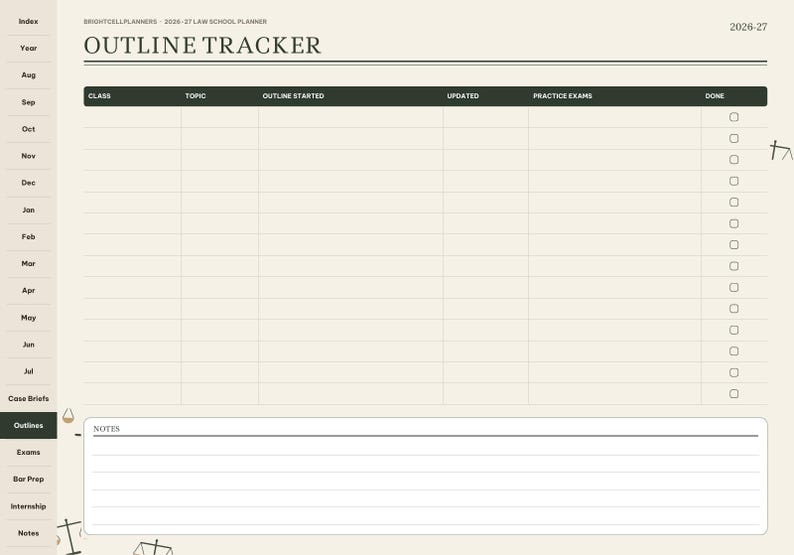Click the CLASS column header
Image resolution: width=794 pixels, height=555 pixels.
[99, 96]
